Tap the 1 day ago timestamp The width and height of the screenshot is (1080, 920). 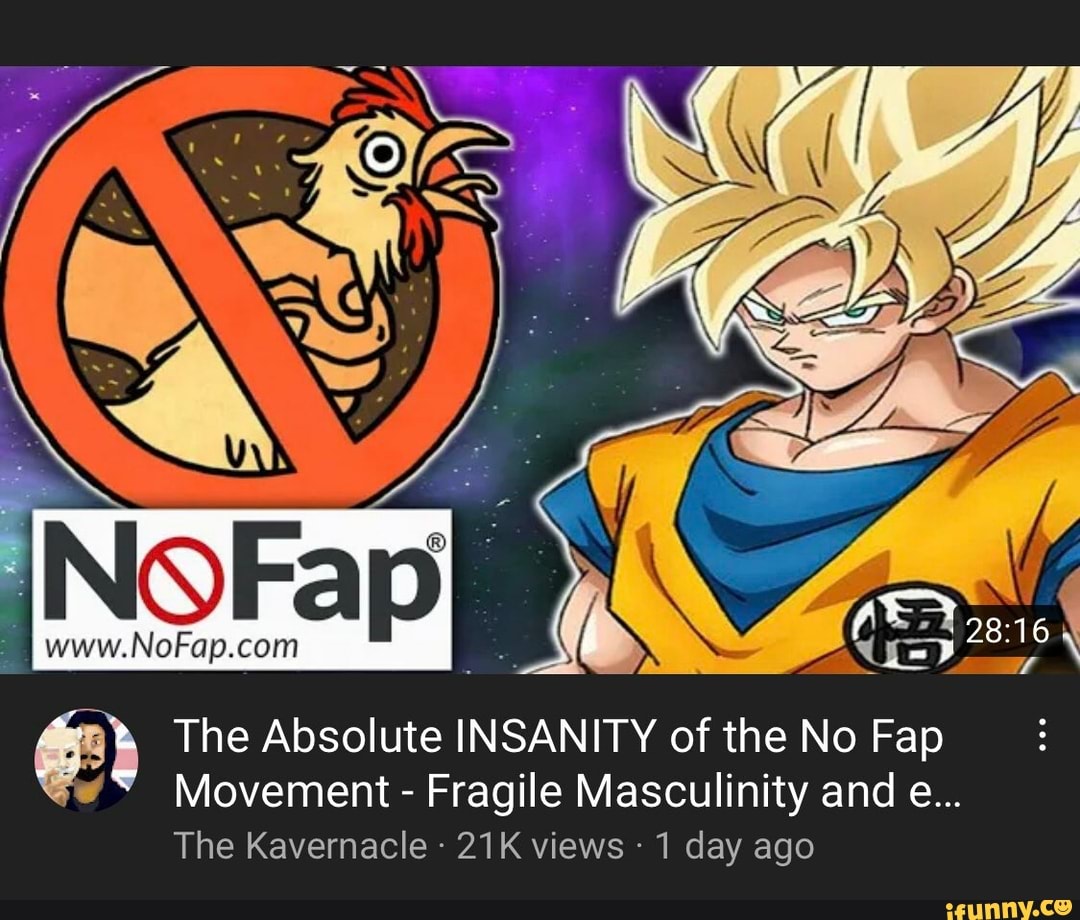tap(734, 846)
